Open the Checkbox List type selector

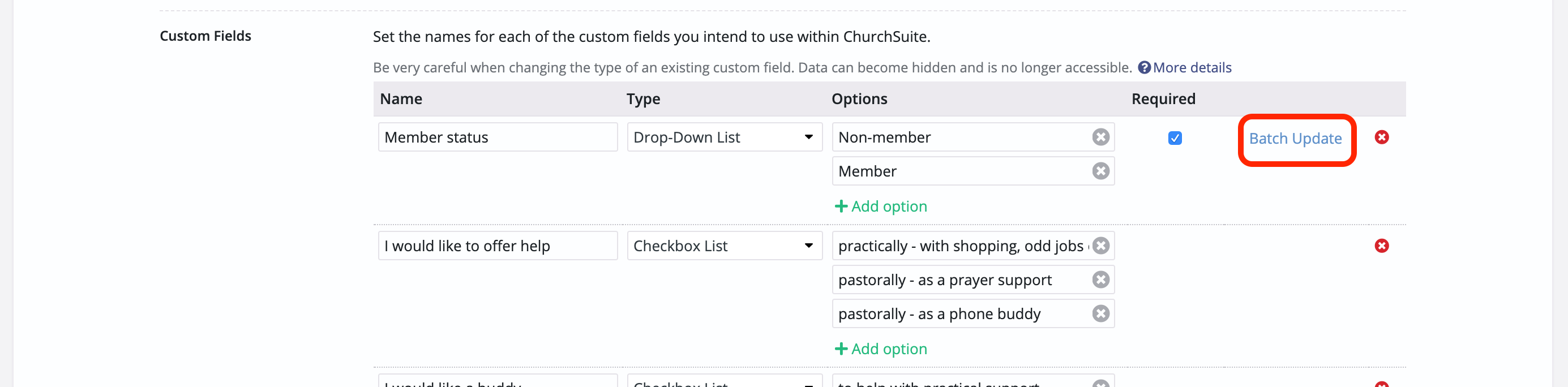tap(724, 246)
